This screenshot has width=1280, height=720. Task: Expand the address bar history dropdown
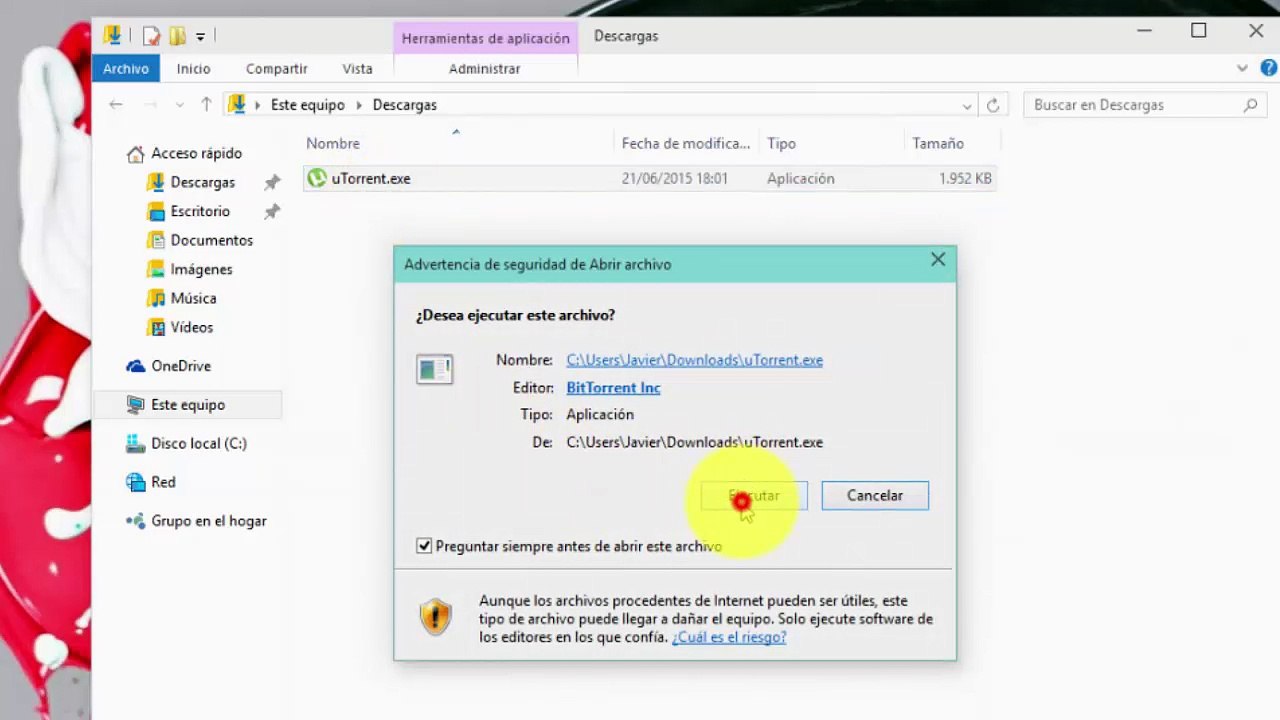click(967, 105)
